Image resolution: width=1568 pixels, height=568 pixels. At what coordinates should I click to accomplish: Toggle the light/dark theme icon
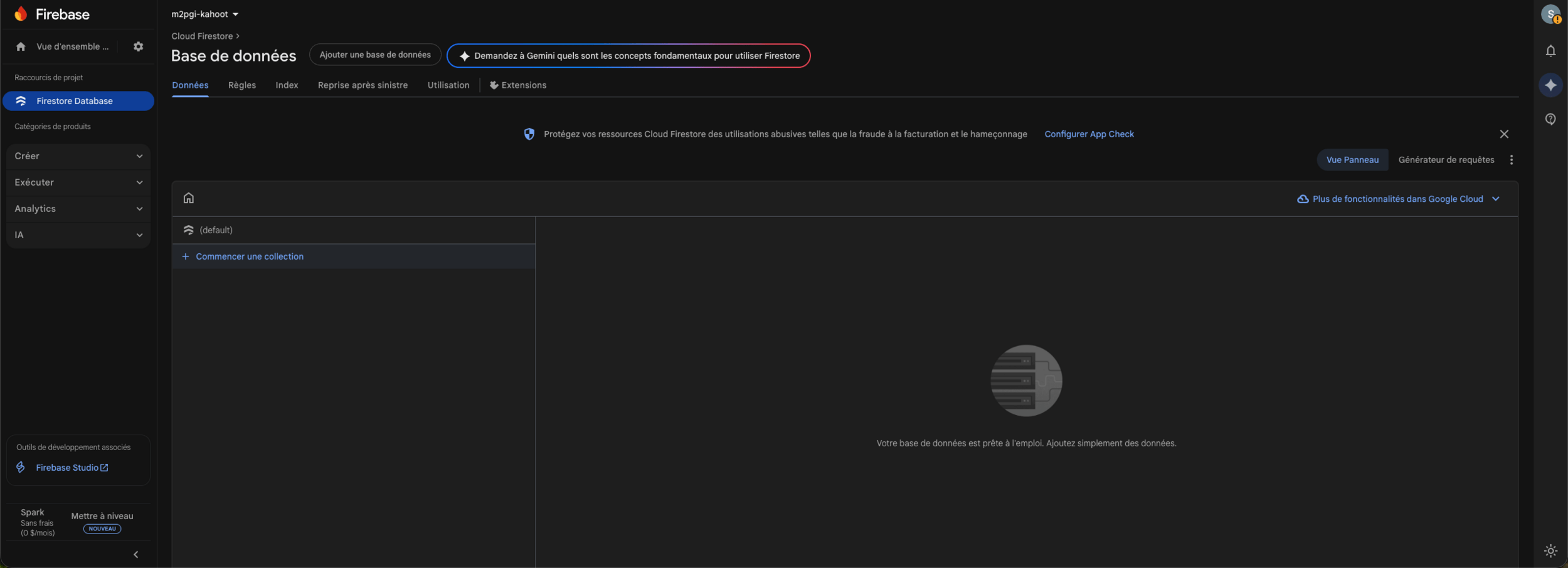pos(1550,551)
